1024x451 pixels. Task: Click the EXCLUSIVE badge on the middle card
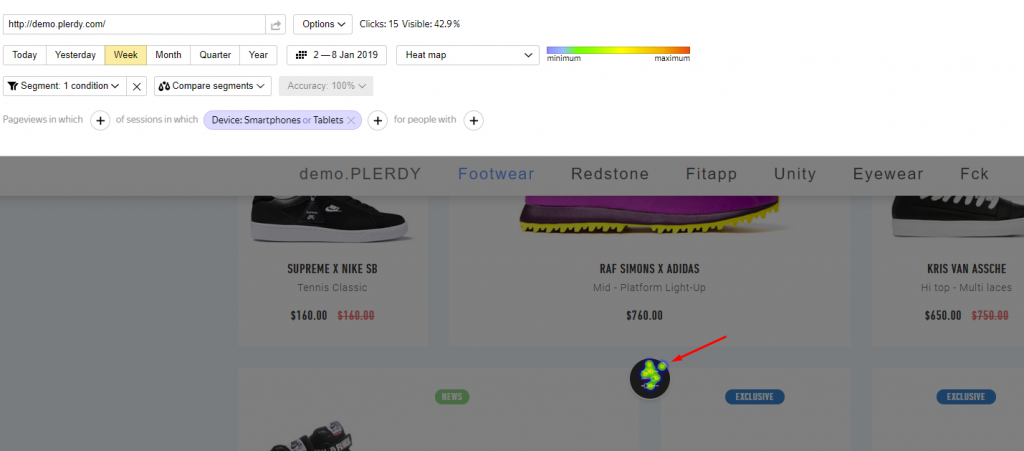(x=754, y=396)
